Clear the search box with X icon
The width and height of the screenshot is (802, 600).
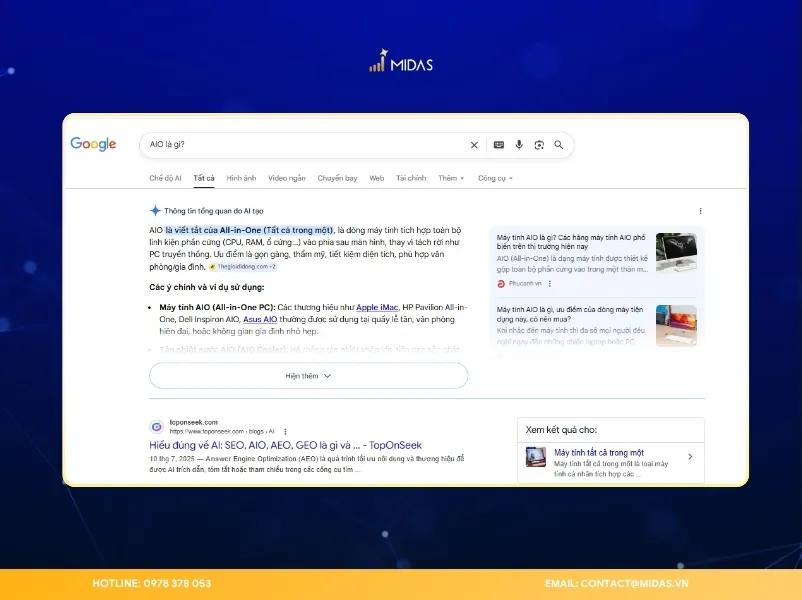[x=474, y=145]
